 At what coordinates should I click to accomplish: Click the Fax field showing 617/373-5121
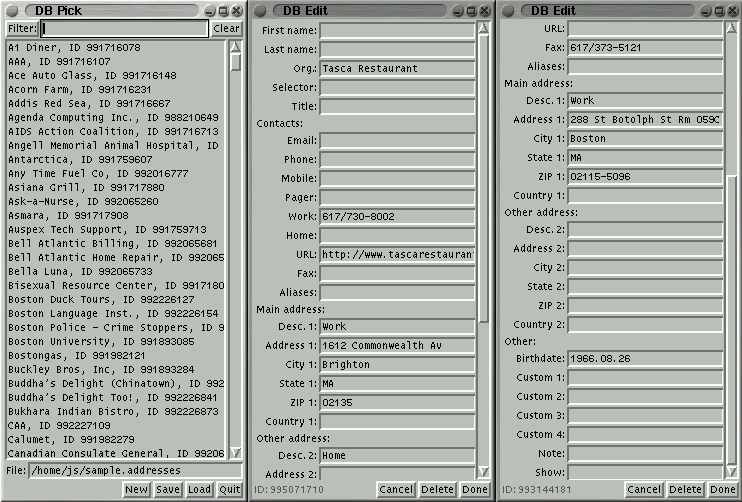click(x=645, y=48)
